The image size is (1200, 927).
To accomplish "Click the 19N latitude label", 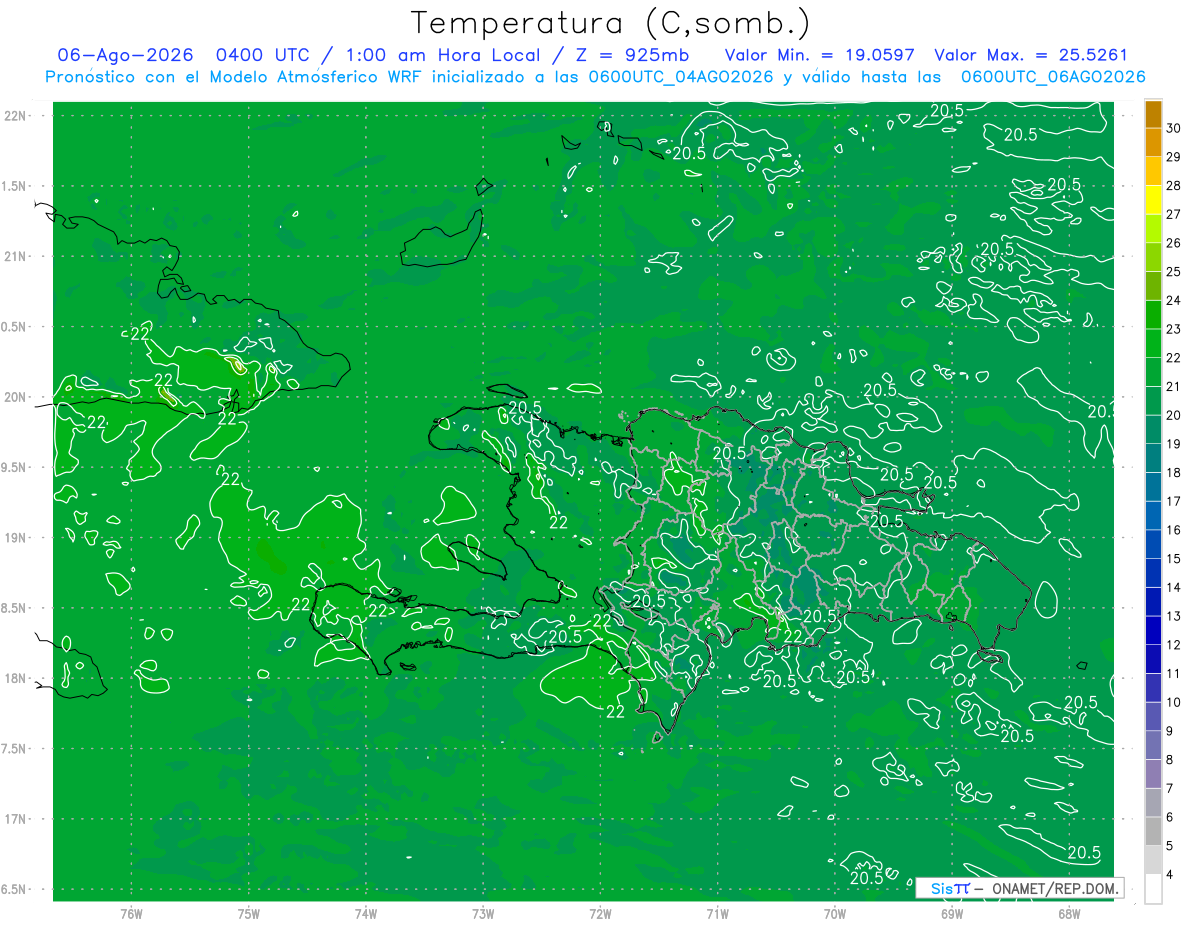I will 17,537.
